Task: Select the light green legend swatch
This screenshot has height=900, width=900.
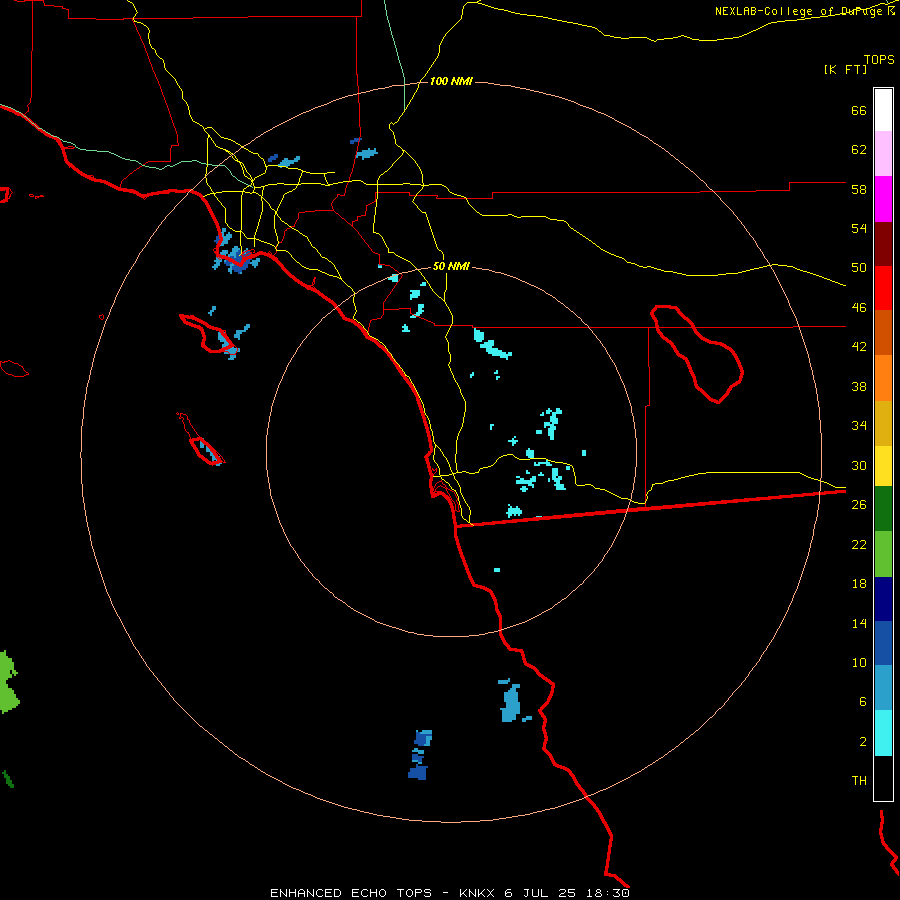Action: pyautogui.click(x=883, y=554)
